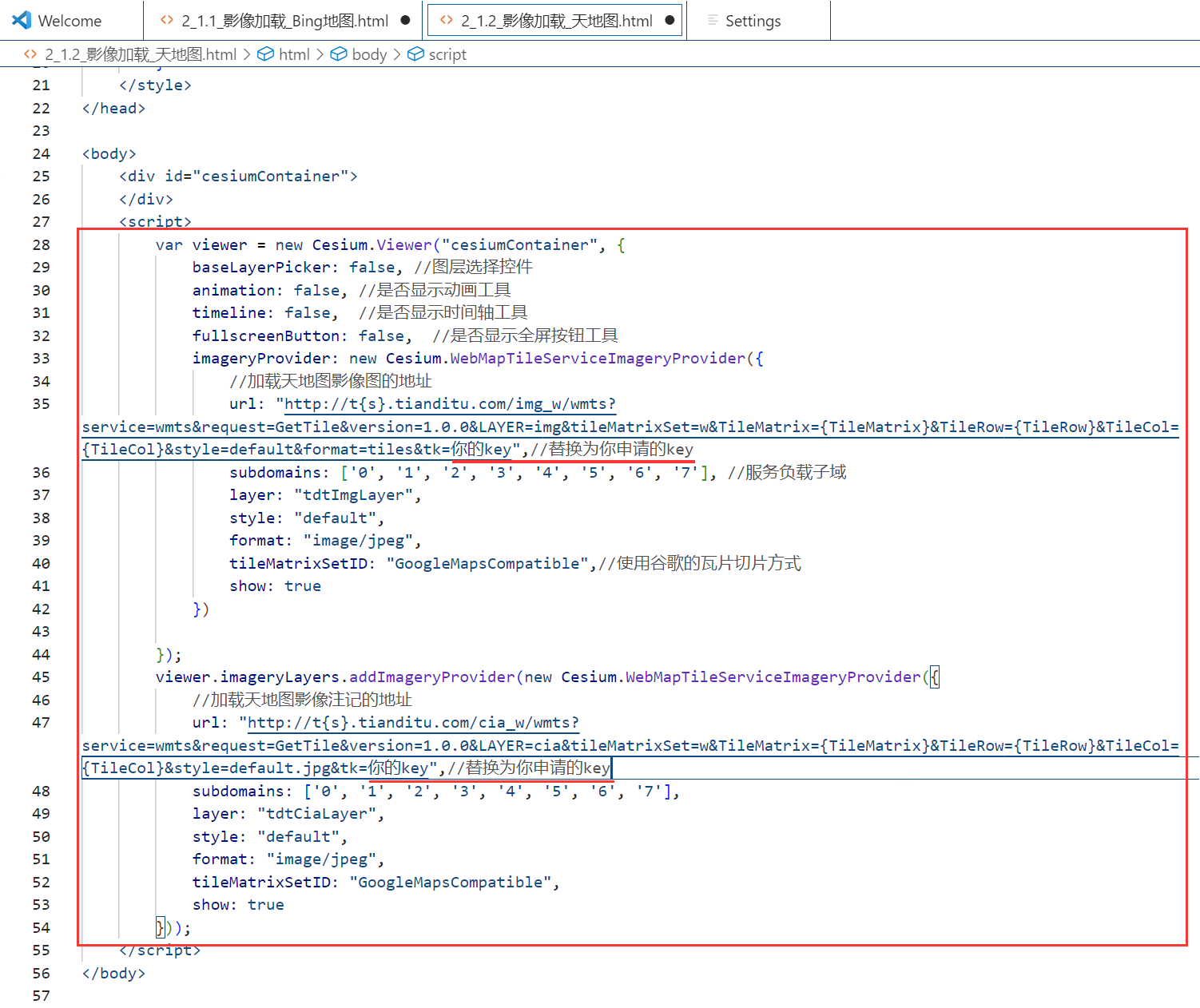Click the Settings tab list icon

[x=713, y=21]
